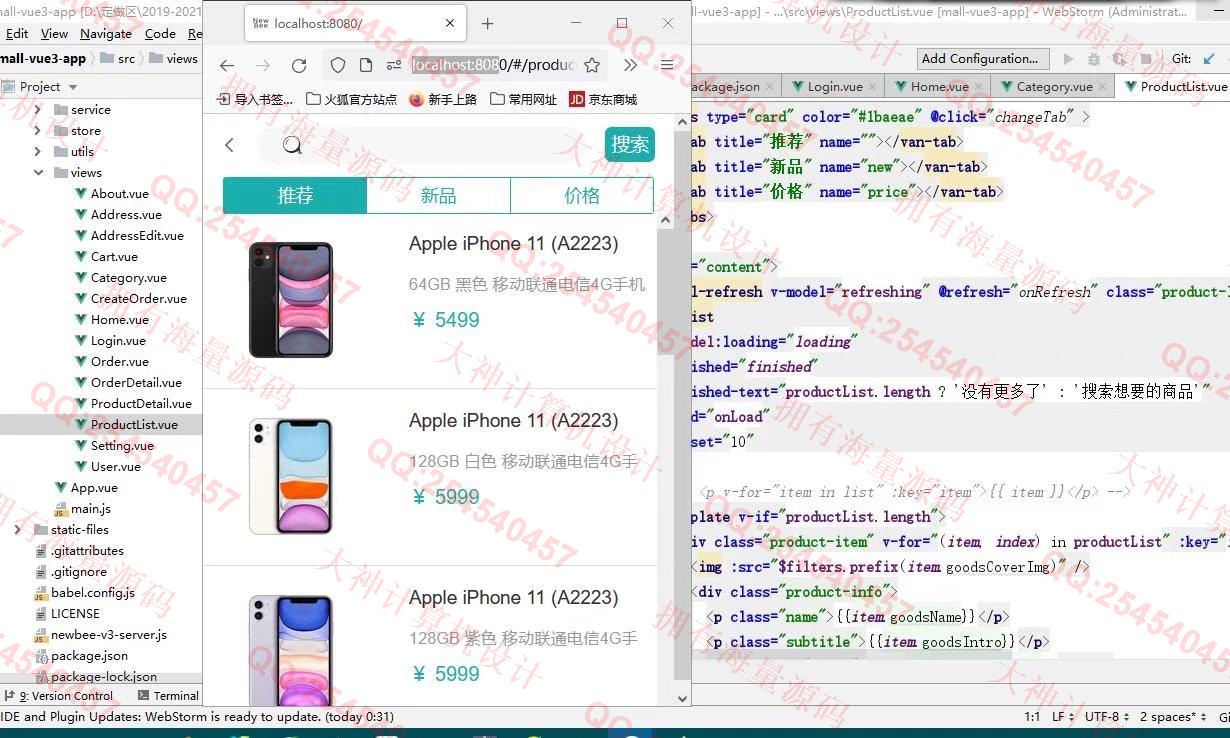The image size is (1230, 738).
Task: Click the shield tracking protection icon
Action: click(x=338, y=65)
